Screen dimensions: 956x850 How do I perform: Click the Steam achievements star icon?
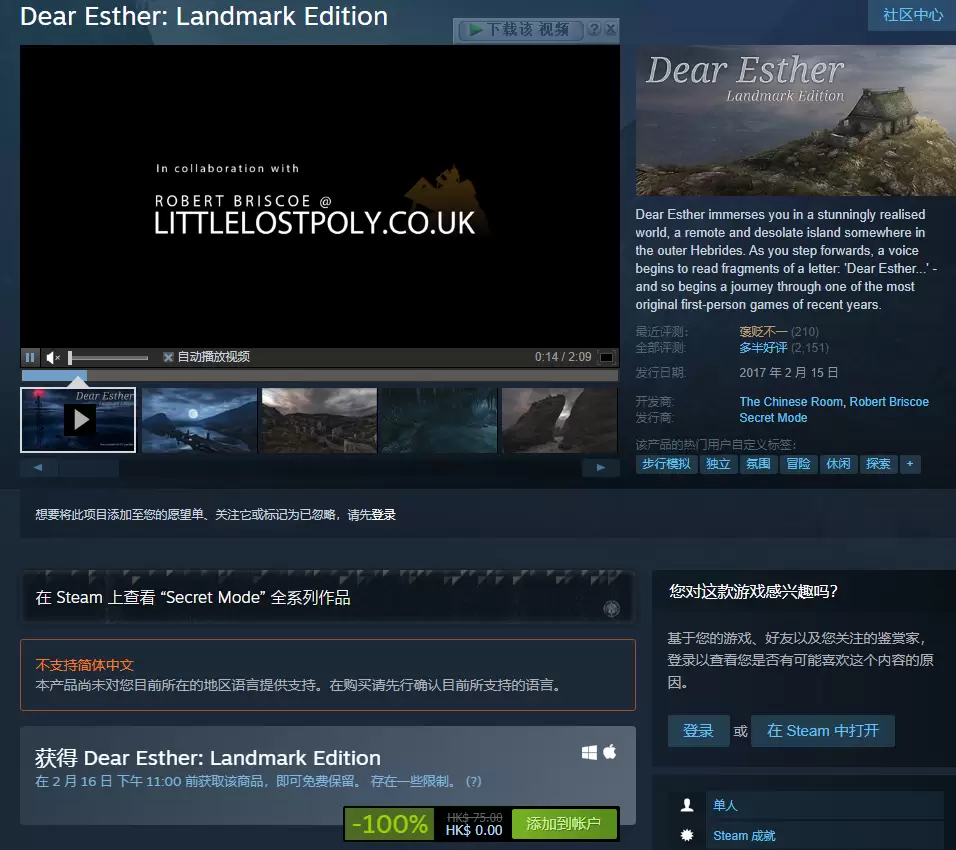click(x=687, y=835)
